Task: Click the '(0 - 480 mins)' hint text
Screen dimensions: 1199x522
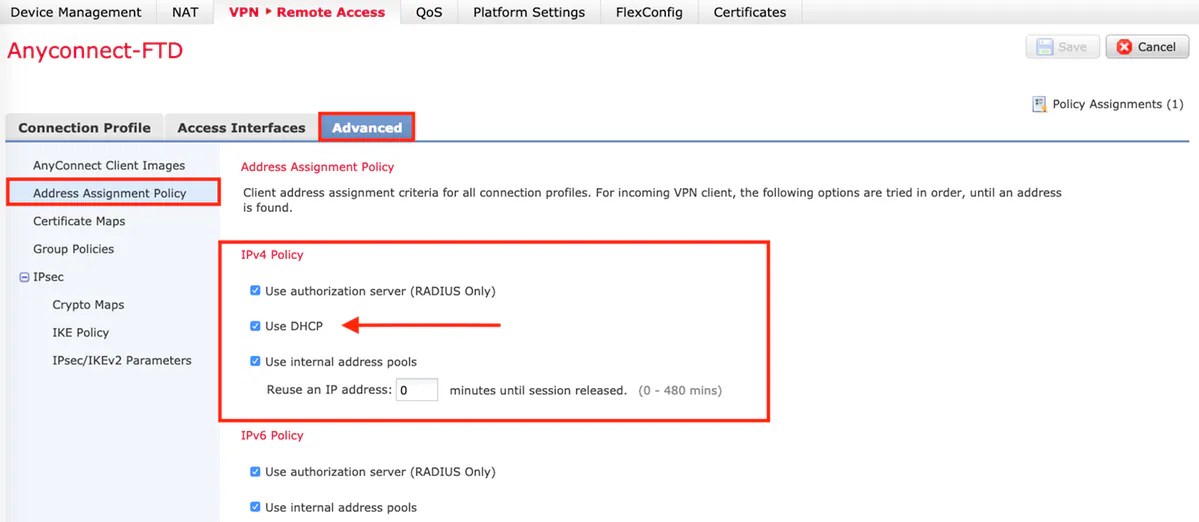Action: tap(680, 390)
